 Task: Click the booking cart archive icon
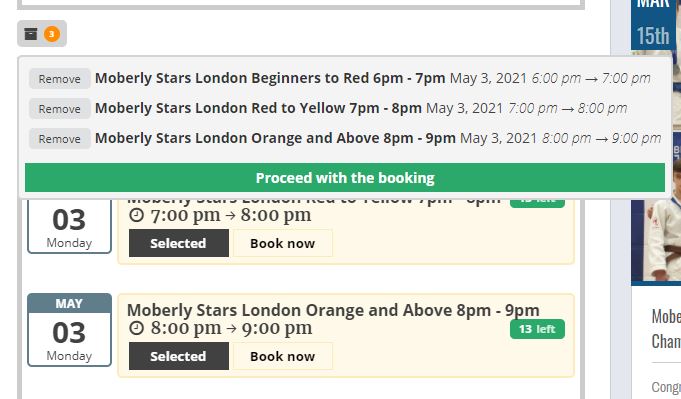[31, 34]
